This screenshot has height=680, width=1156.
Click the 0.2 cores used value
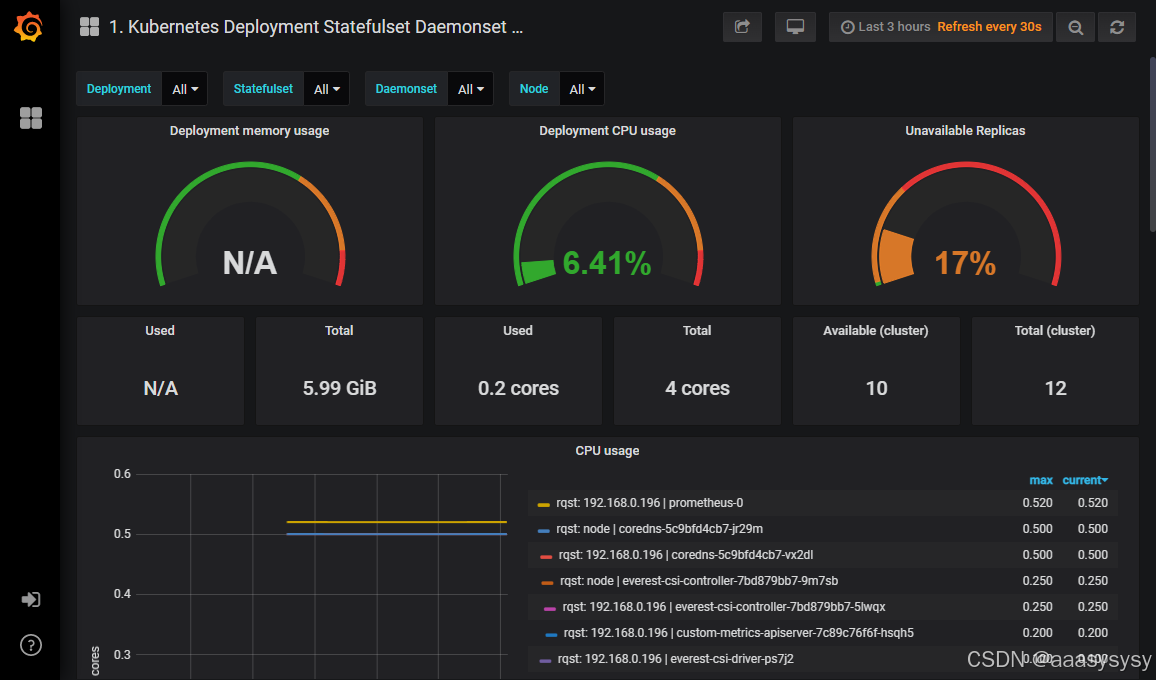click(x=518, y=388)
